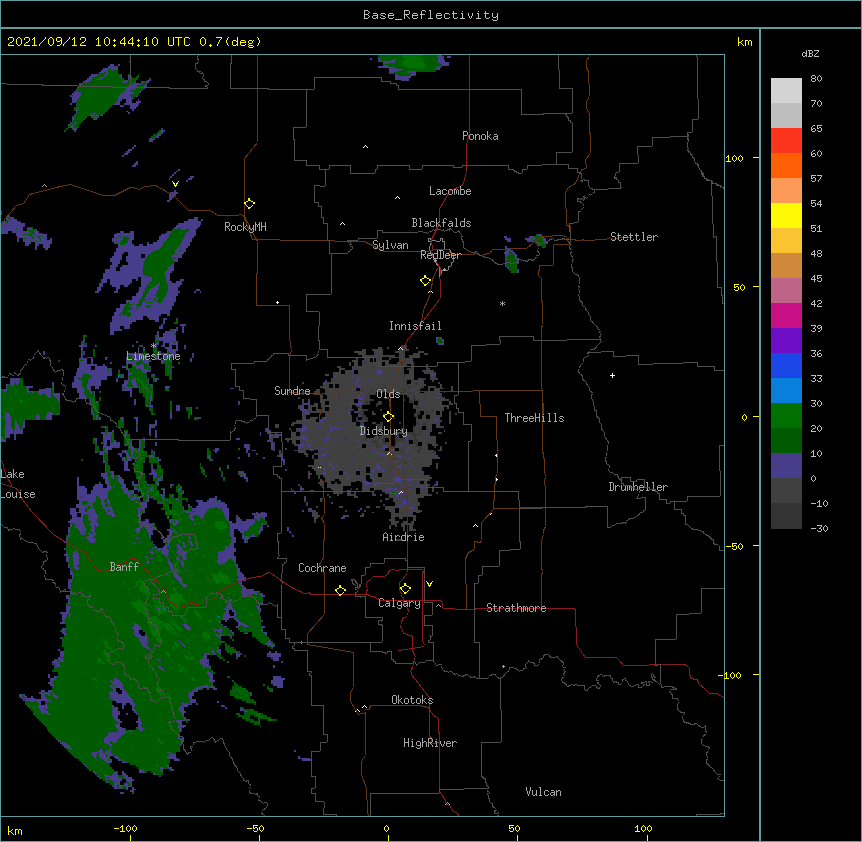
Task: Click the -100 tick on bottom axis
Action: (125, 828)
